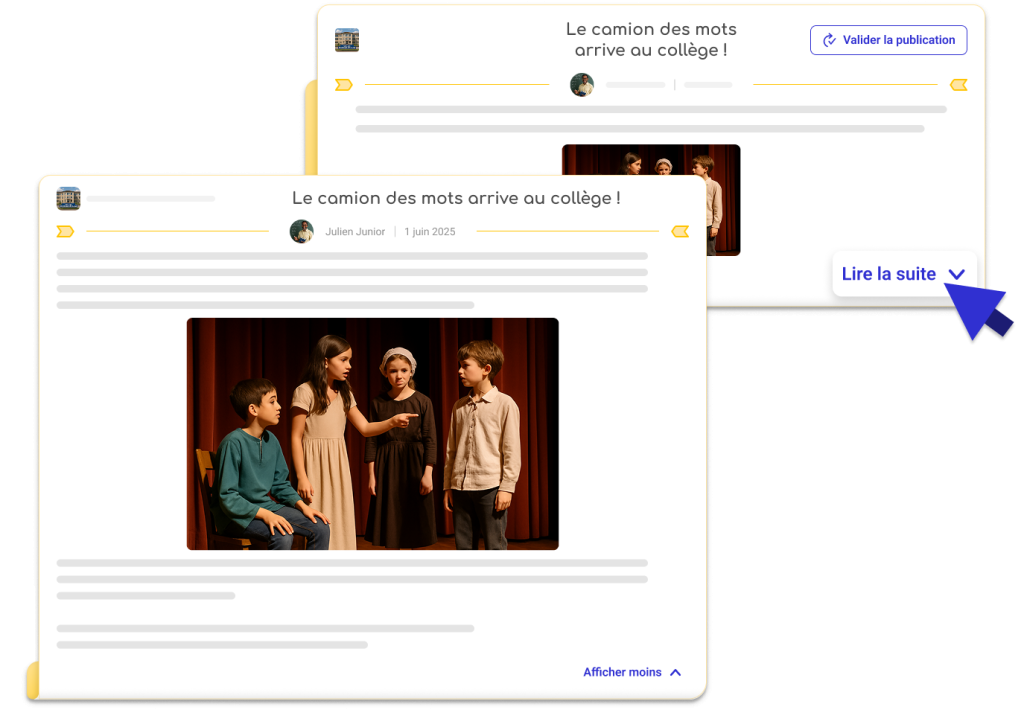This screenshot has height=710, width=1024.
Task: Open the large theater photo of four children
Action: (x=372, y=434)
